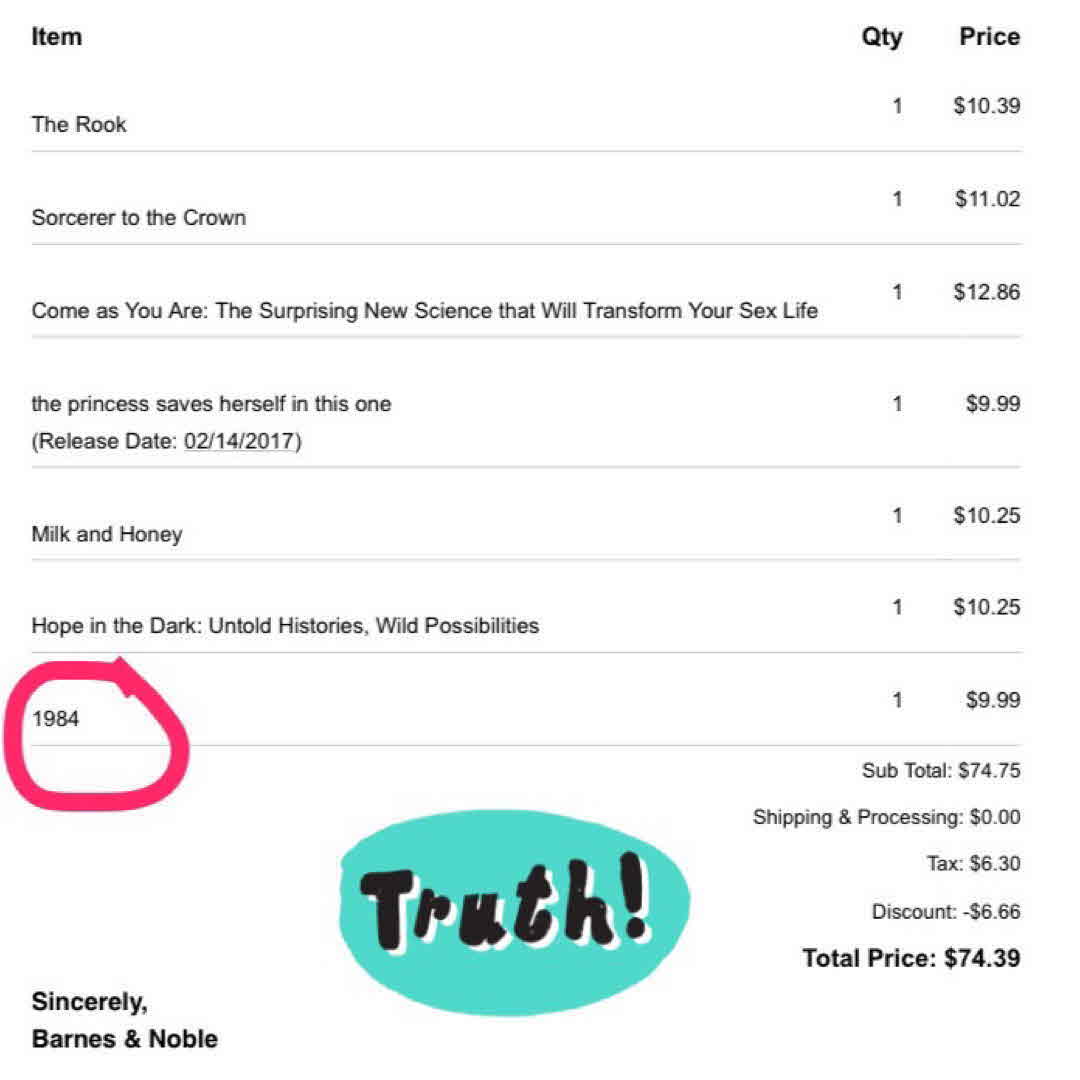Click the Barnes & Noble signature

(125, 1038)
